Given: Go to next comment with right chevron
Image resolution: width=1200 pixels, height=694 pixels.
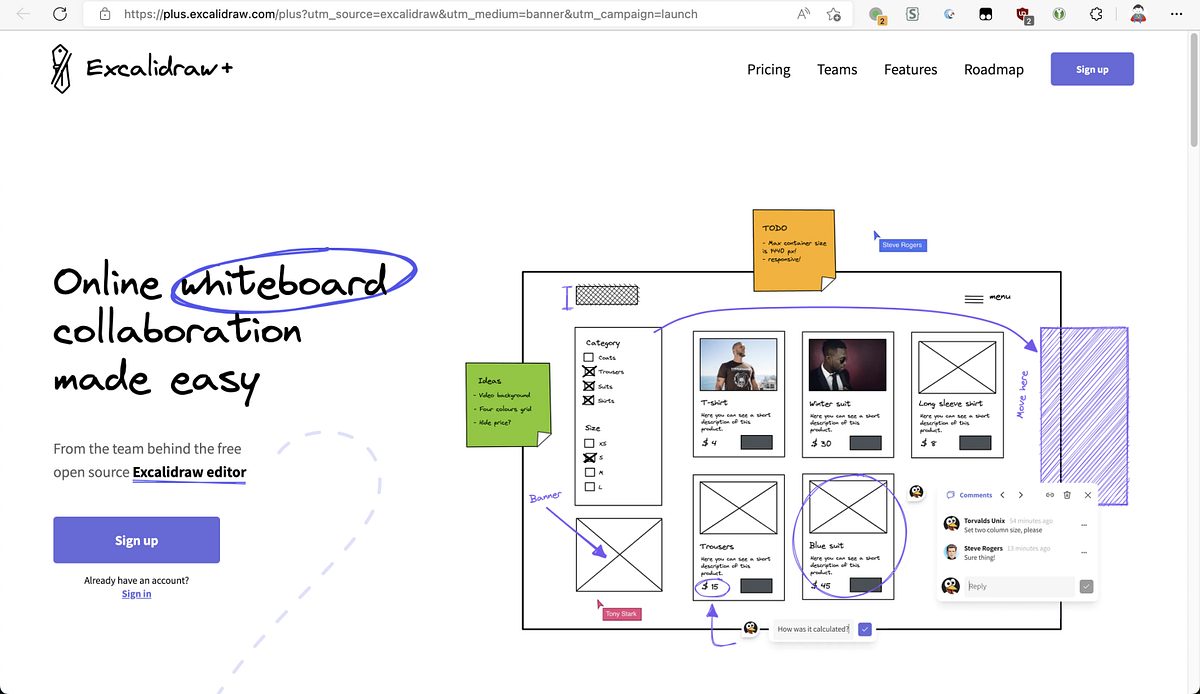Looking at the screenshot, I should [x=1020, y=495].
